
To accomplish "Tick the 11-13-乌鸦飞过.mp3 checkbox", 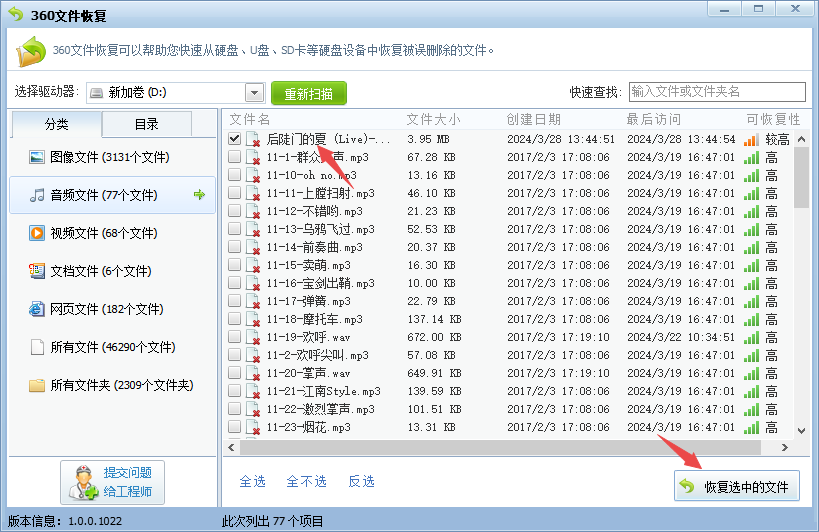I will (x=235, y=229).
